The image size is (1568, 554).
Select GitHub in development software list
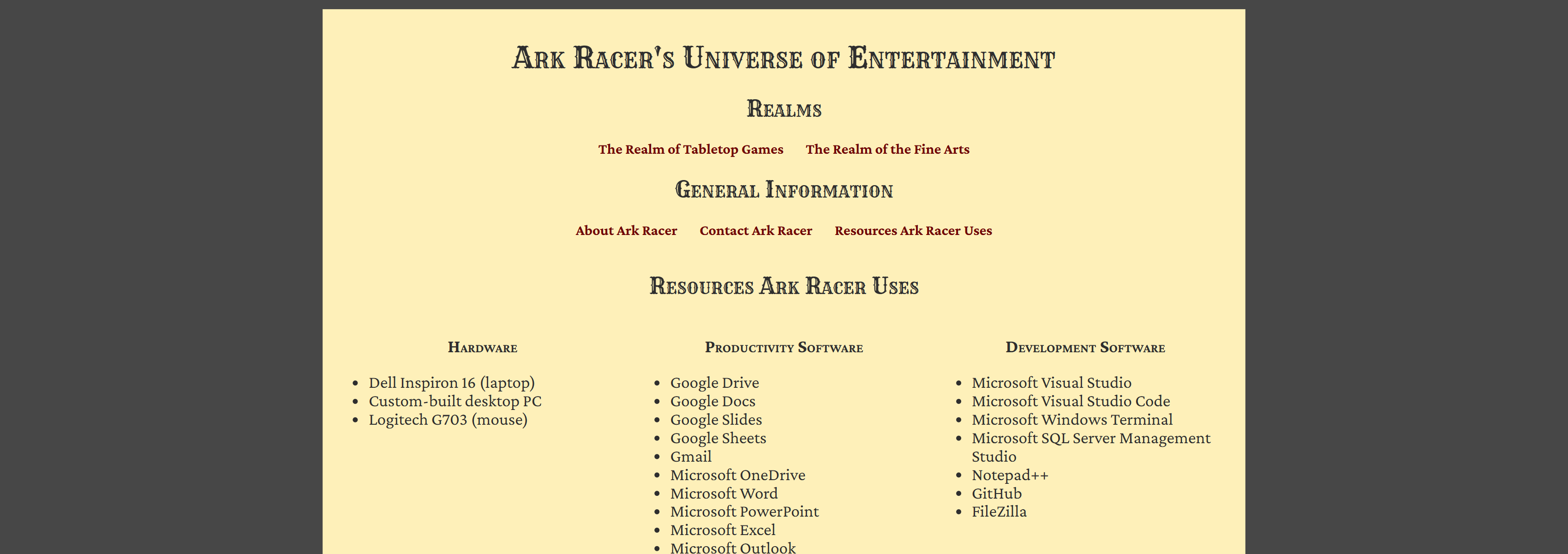tap(997, 493)
